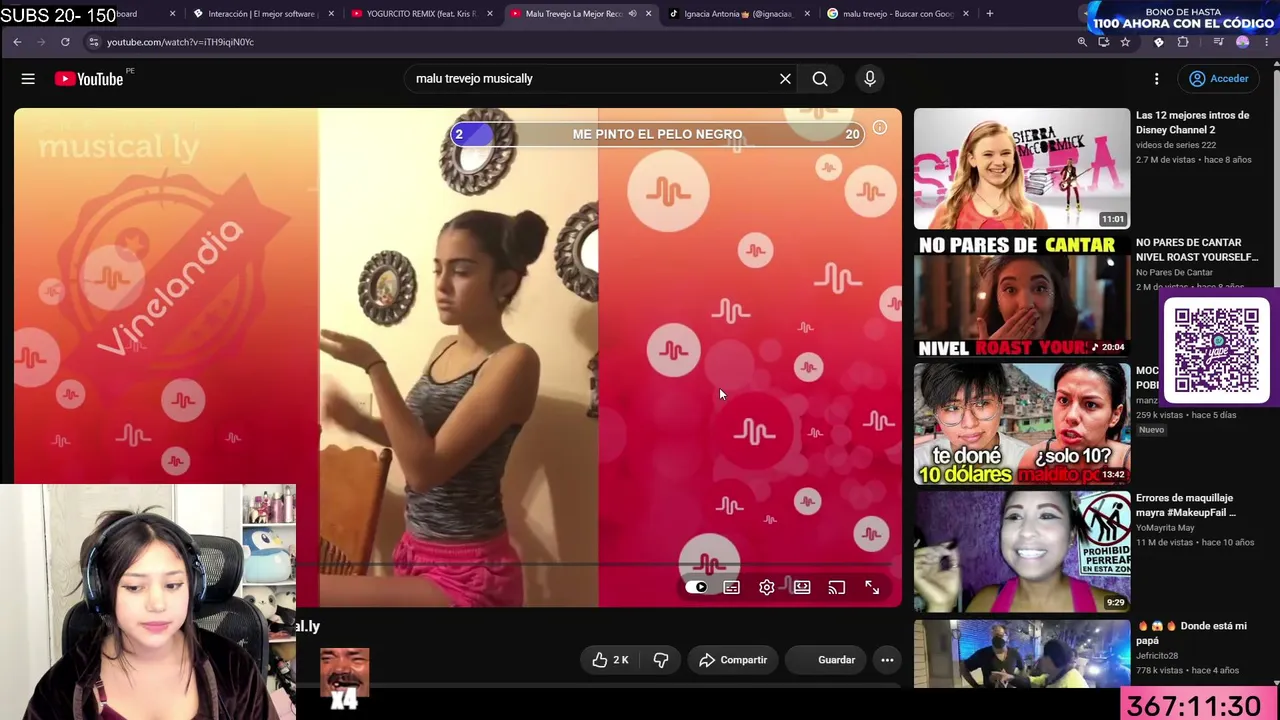
Task: Save the video with Guardar
Action: (x=827, y=660)
